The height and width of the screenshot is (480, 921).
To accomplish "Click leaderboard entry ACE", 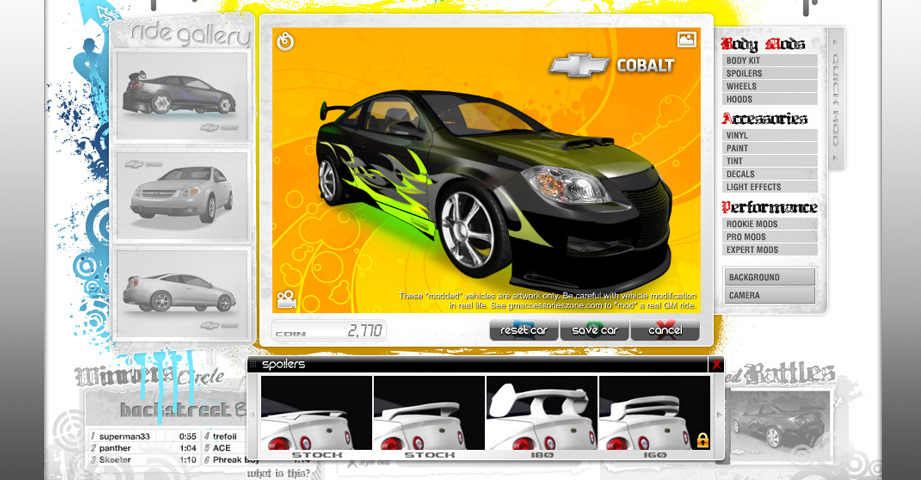I will point(224,448).
